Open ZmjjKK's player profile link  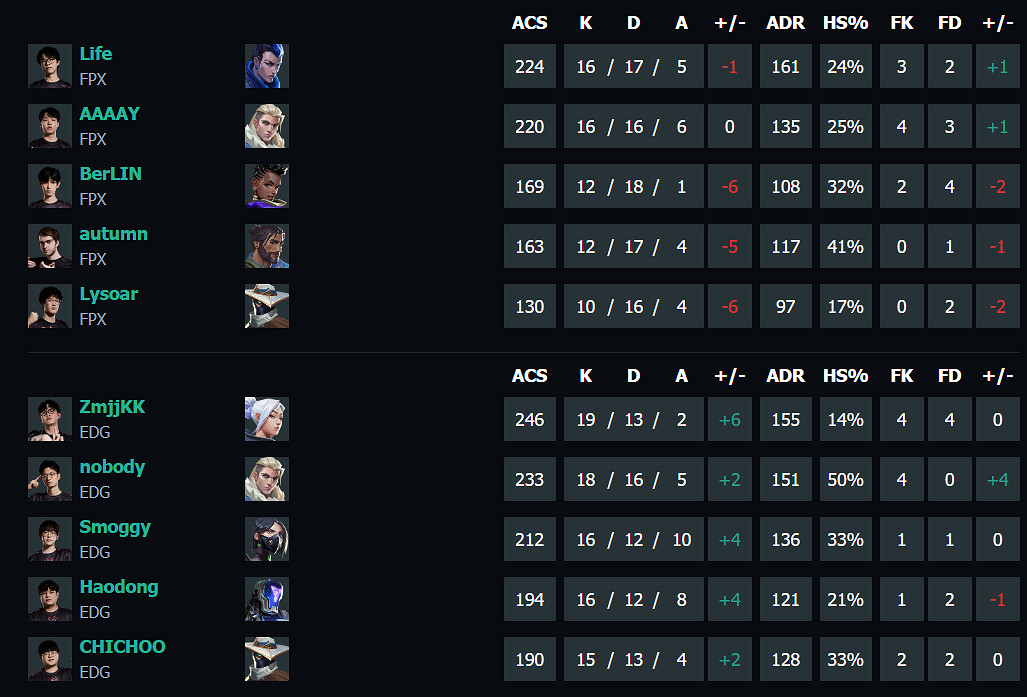click(x=112, y=407)
